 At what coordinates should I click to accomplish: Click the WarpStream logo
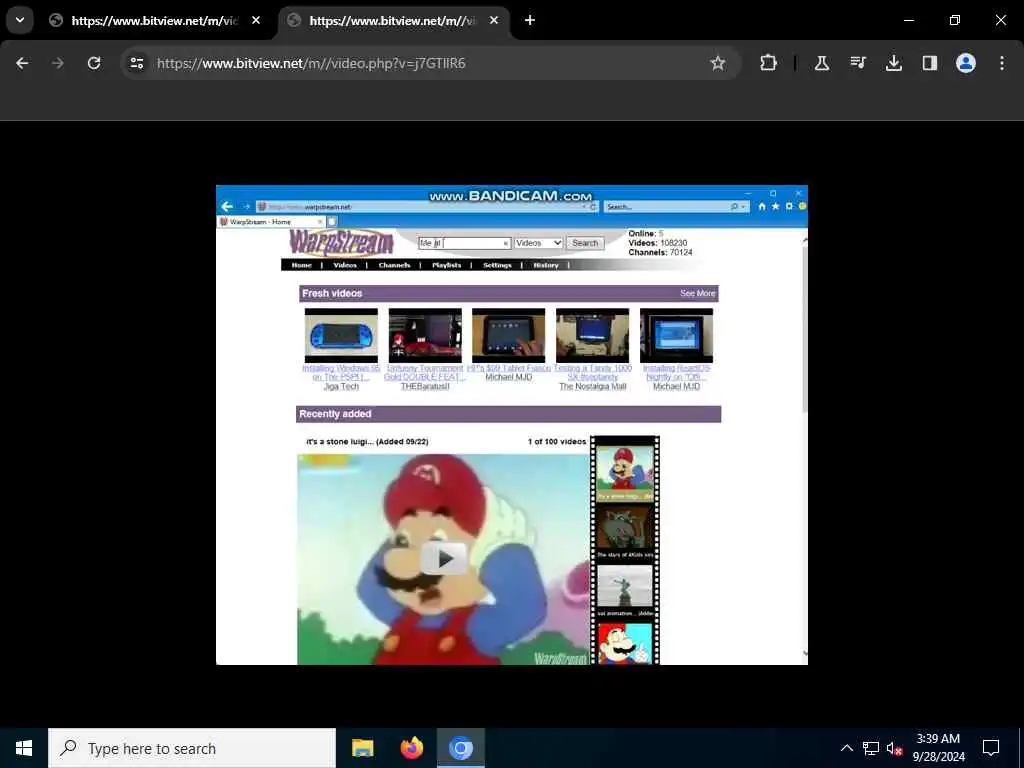click(342, 243)
